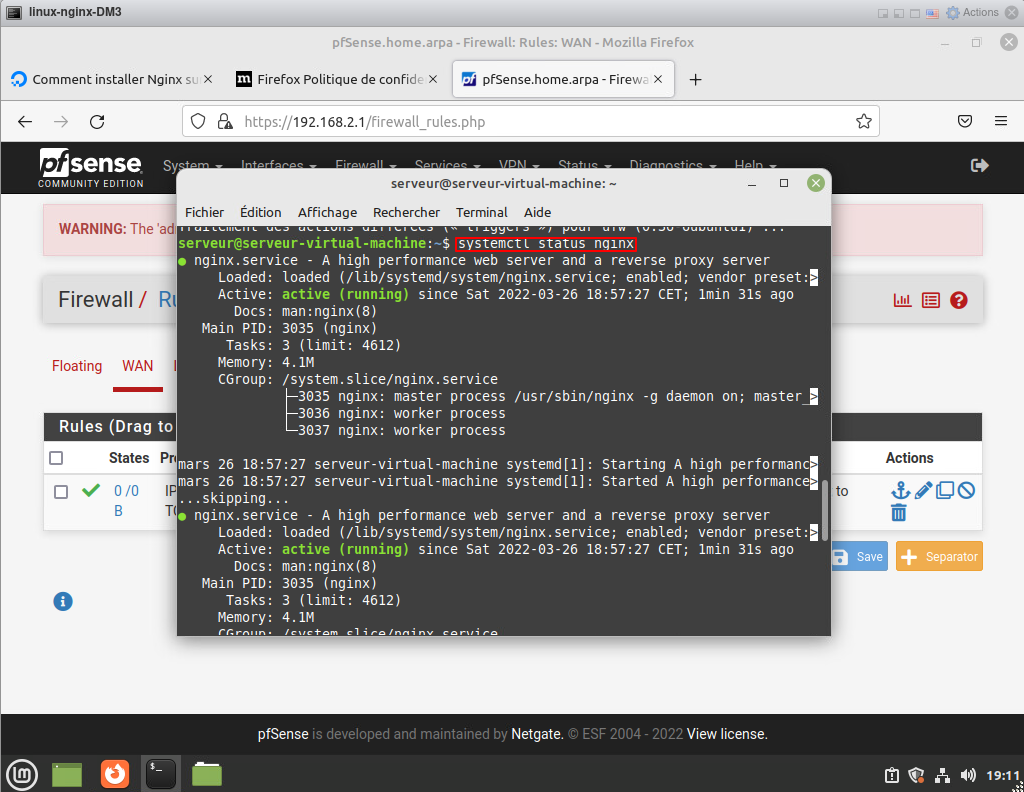Tick the select-all checkbox in rules header
Image resolution: width=1024 pixels, height=792 pixels.
[x=57, y=458]
